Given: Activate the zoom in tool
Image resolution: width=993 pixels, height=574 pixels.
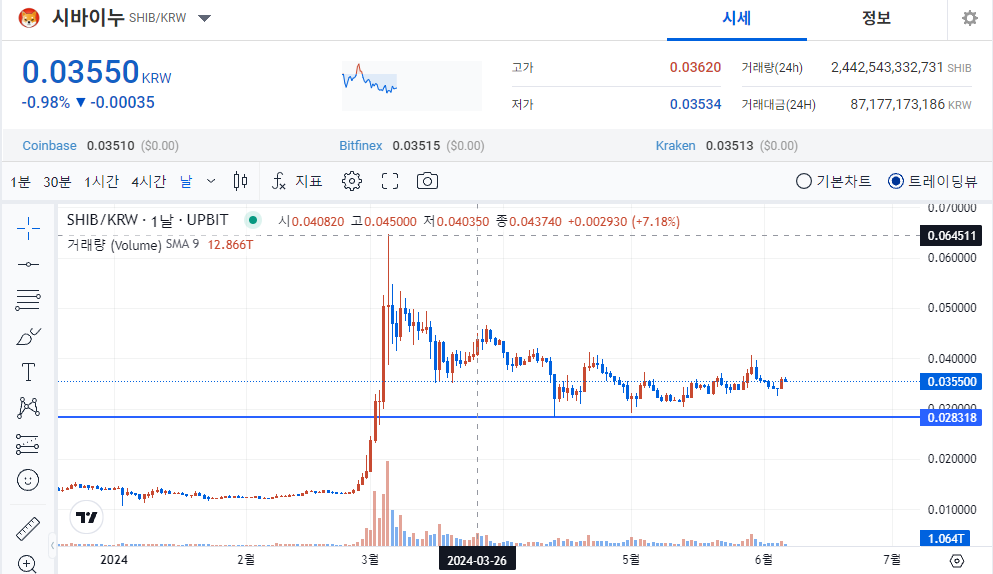Looking at the screenshot, I should pos(28,563).
